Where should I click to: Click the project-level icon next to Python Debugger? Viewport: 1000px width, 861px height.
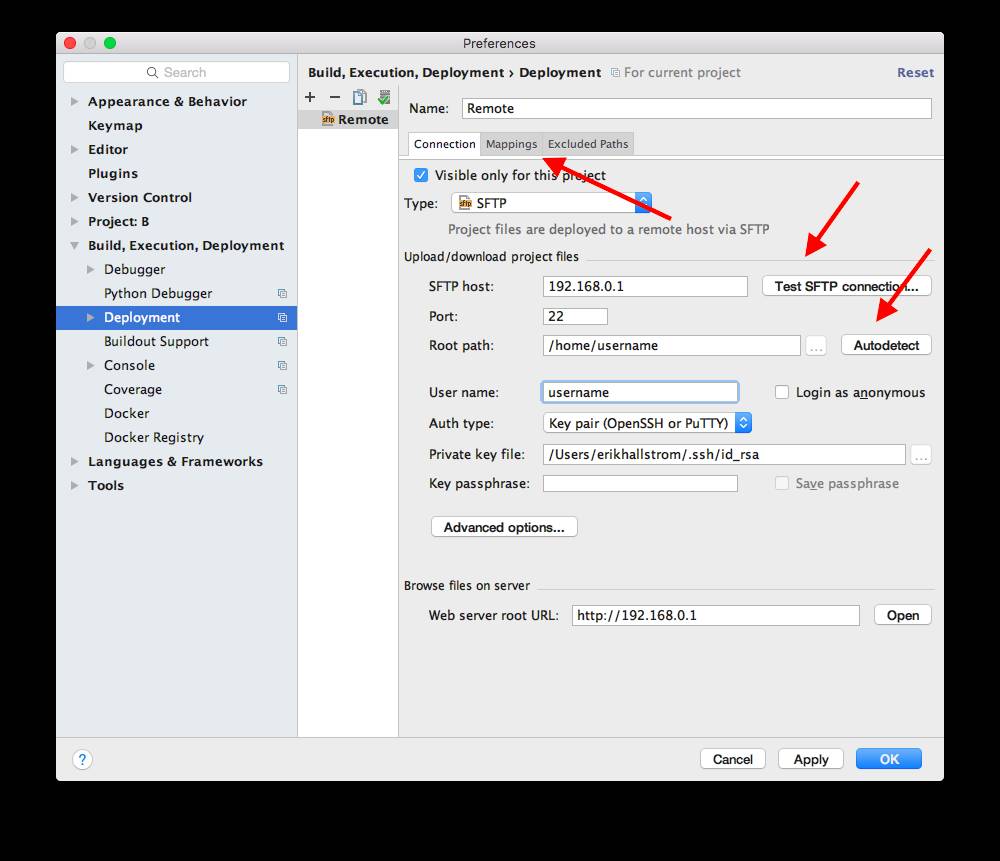point(283,293)
